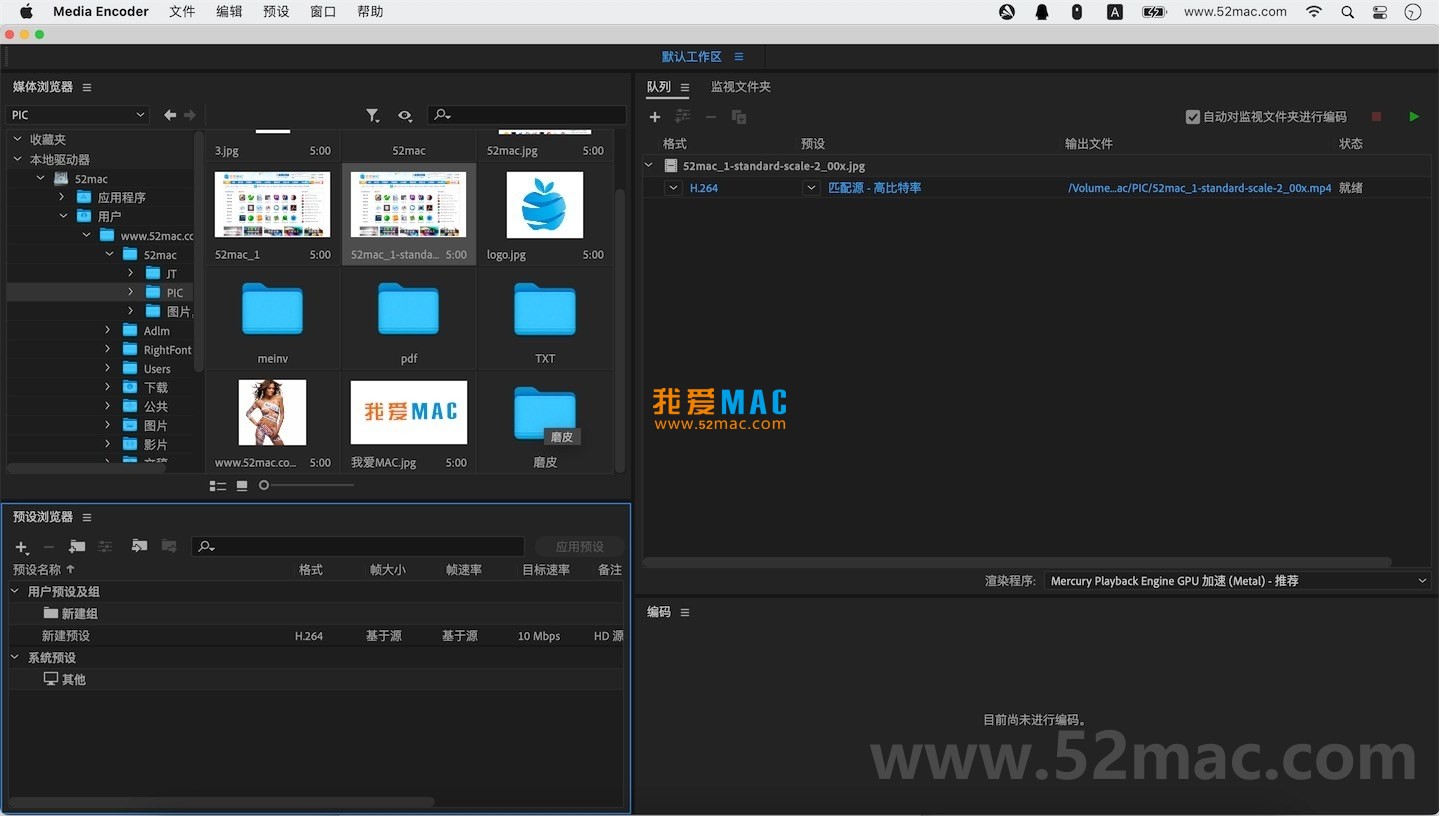Click the import presets icon

point(139,546)
